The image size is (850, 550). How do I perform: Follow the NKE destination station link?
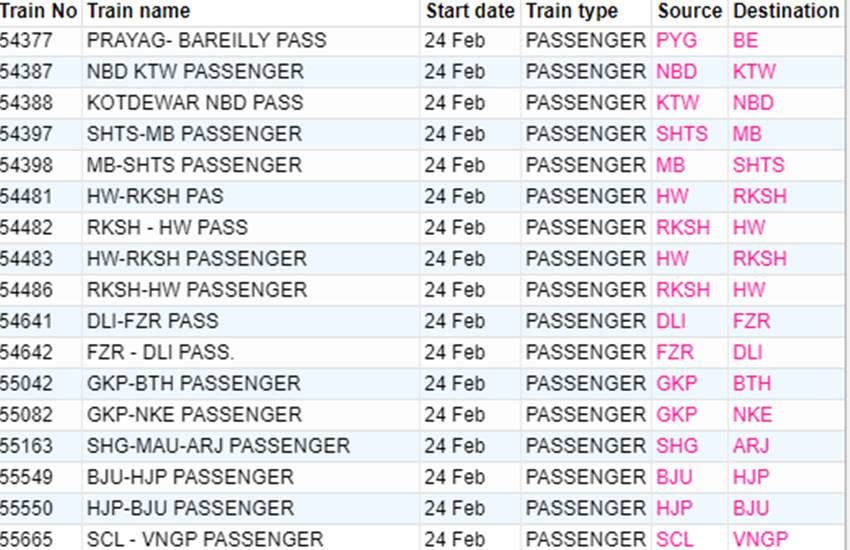[752, 414]
